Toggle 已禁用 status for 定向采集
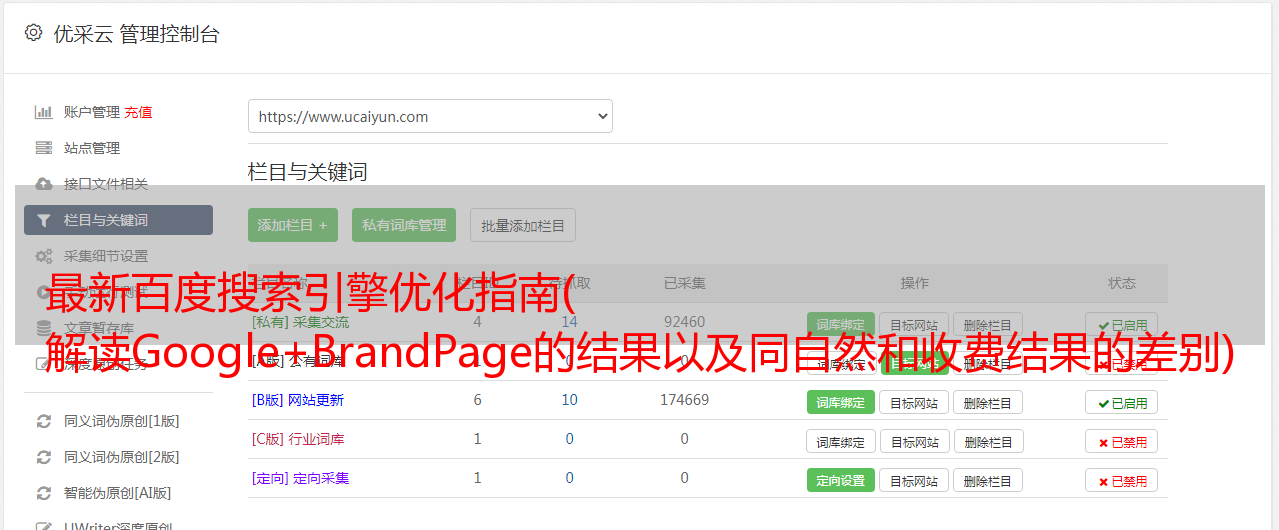This screenshot has height=530, width=1279. coord(1122,480)
